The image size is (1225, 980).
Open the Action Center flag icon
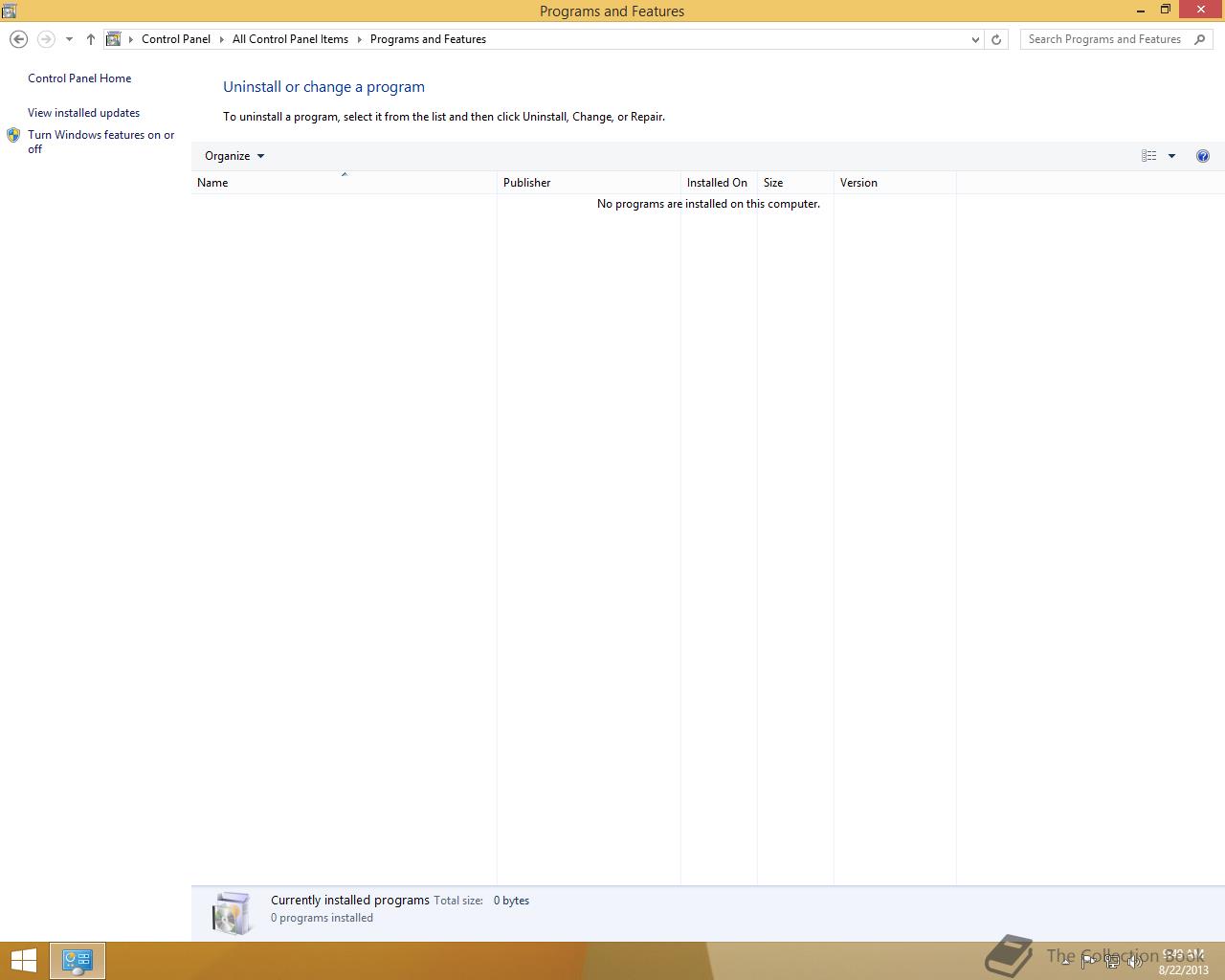(1089, 962)
